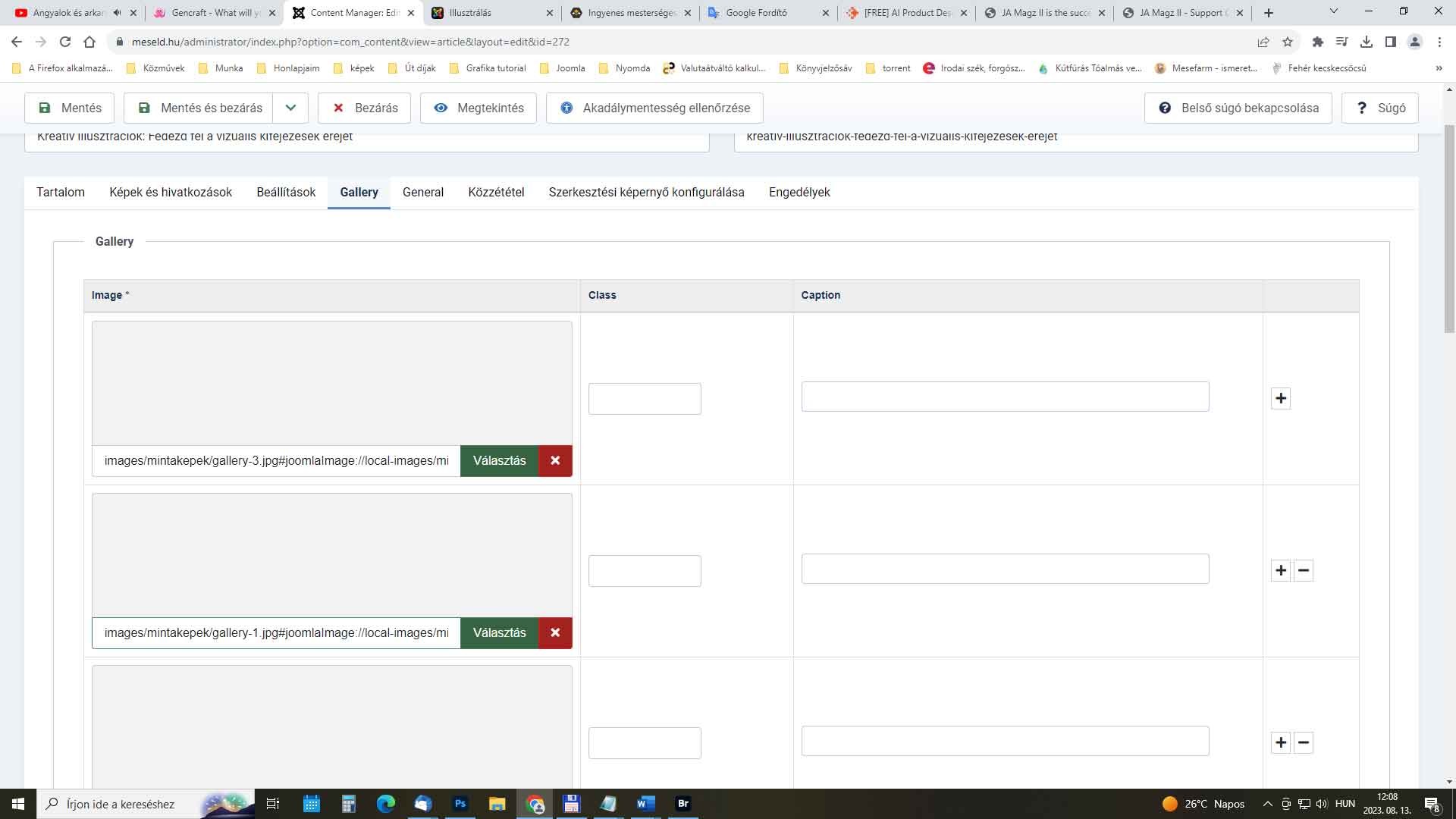Clear the gallery-3.jpg image selection

click(x=555, y=460)
